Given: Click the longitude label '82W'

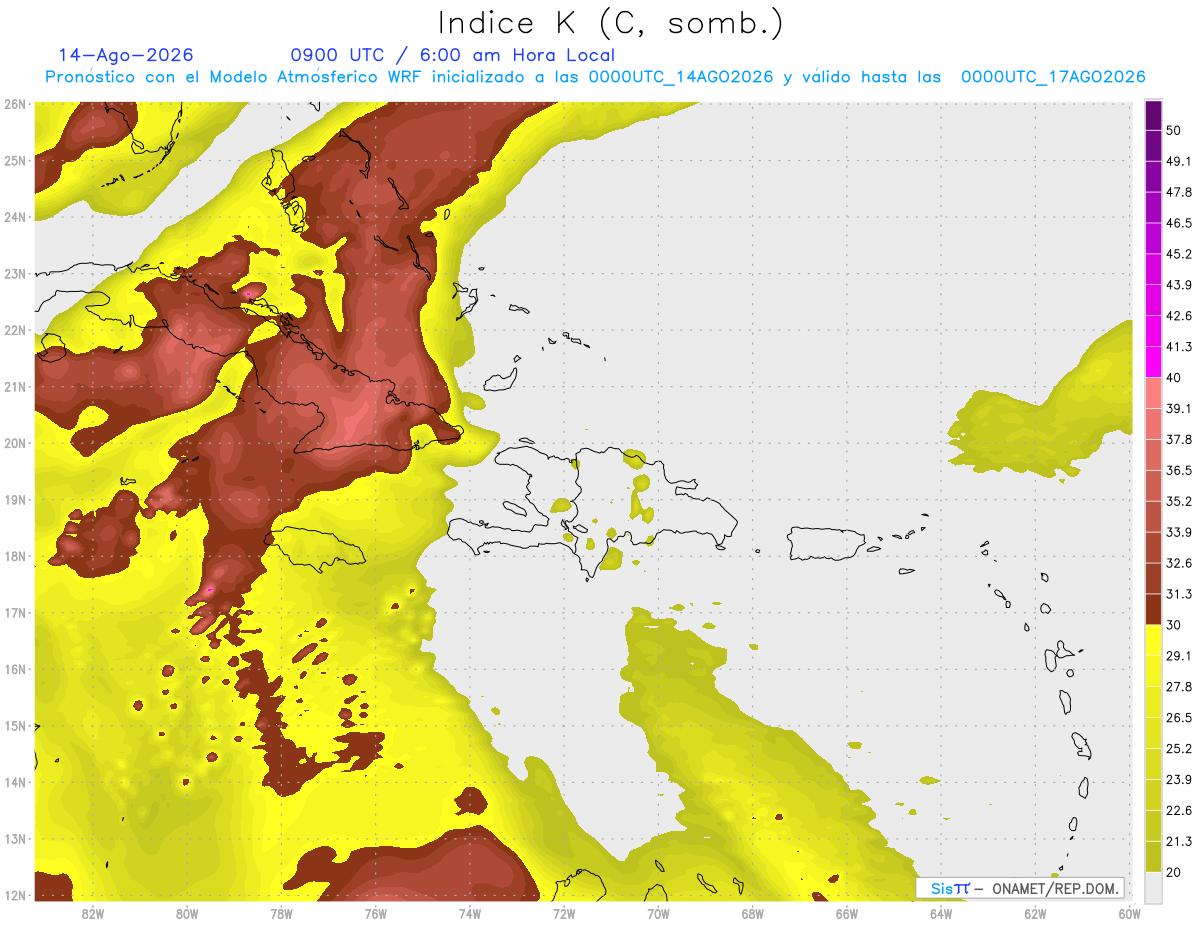Looking at the screenshot, I should (93, 913).
